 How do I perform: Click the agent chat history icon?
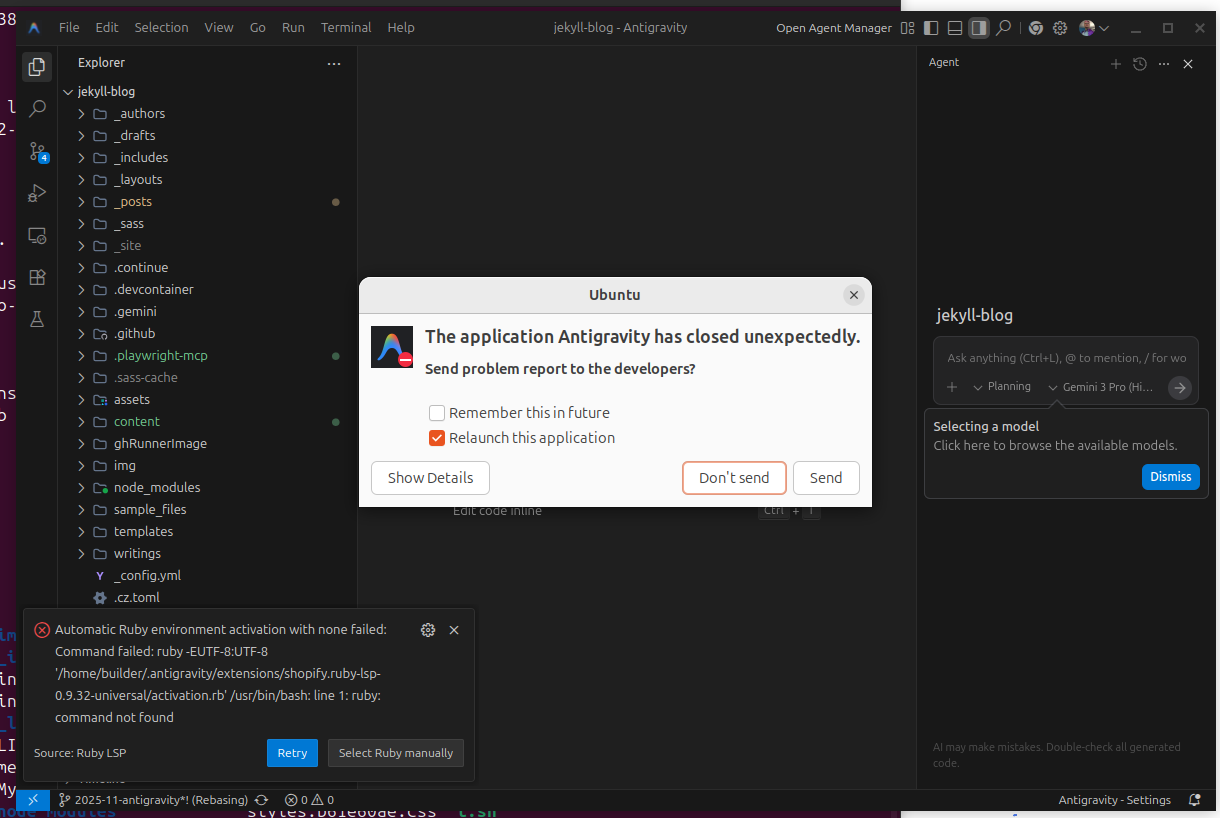[x=1140, y=64]
